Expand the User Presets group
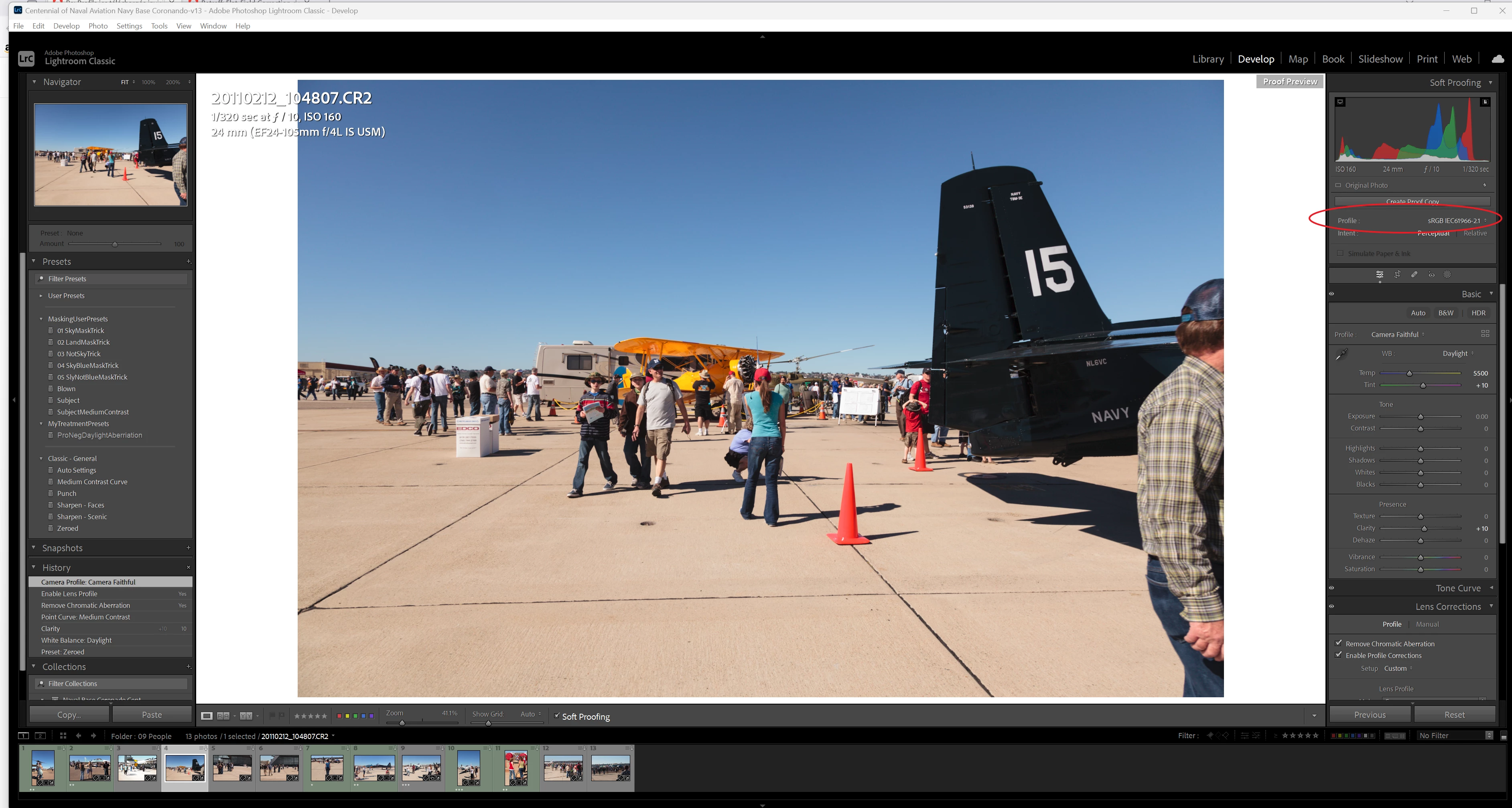 [x=41, y=296]
